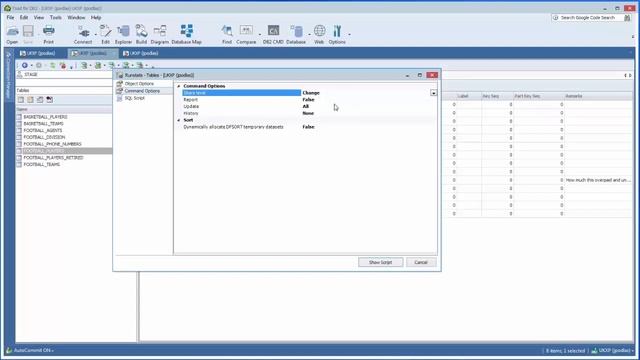The width and height of the screenshot is (640, 360).
Task: Open dropdown arrow next to Database
Action: pyautogui.click(x=309, y=34)
